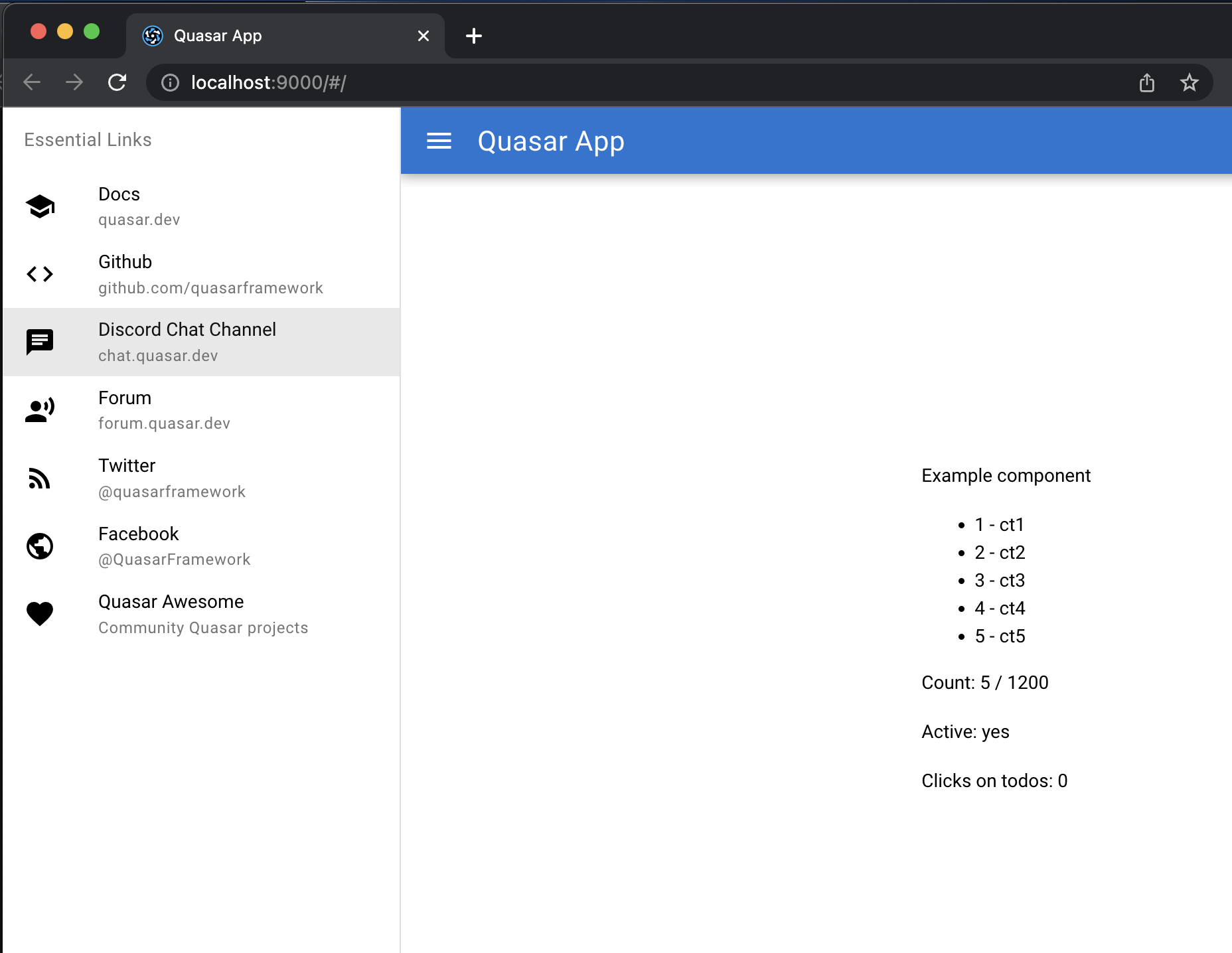The width and height of the screenshot is (1232, 953).
Task: Click the green macOS maximize button
Action: click(92, 31)
